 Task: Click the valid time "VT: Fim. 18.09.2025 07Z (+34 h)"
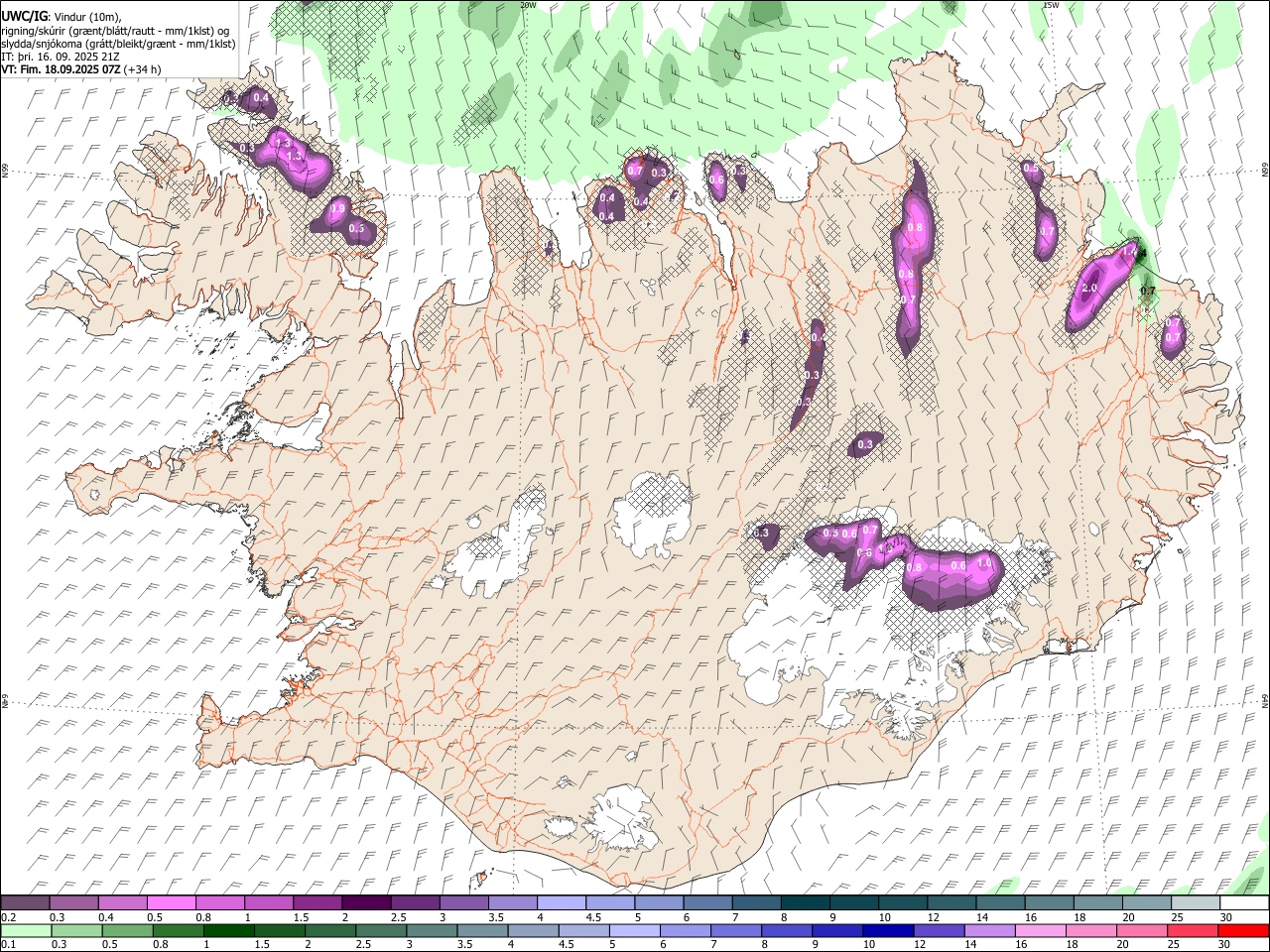tap(80, 69)
